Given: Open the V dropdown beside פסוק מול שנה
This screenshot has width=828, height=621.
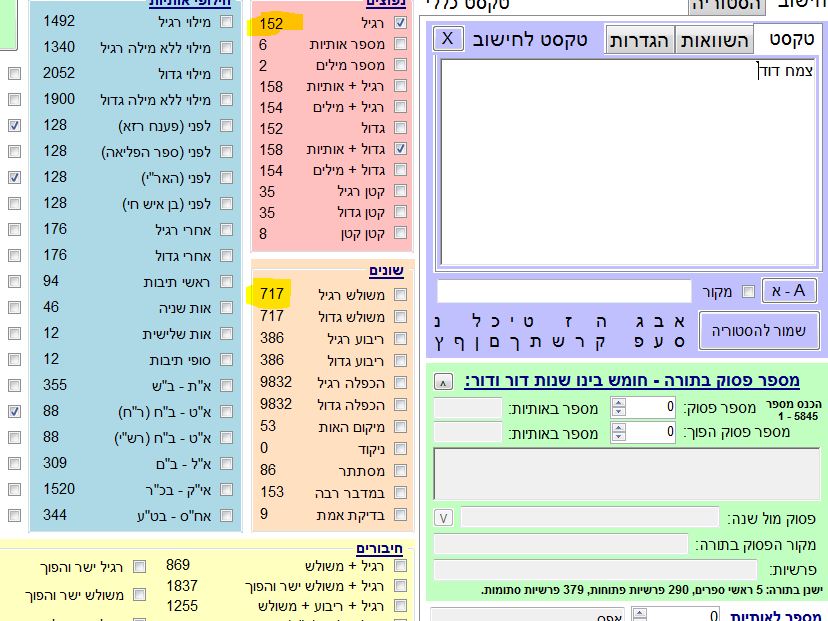Looking at the screenshot, I should click(x=444, y=517).
